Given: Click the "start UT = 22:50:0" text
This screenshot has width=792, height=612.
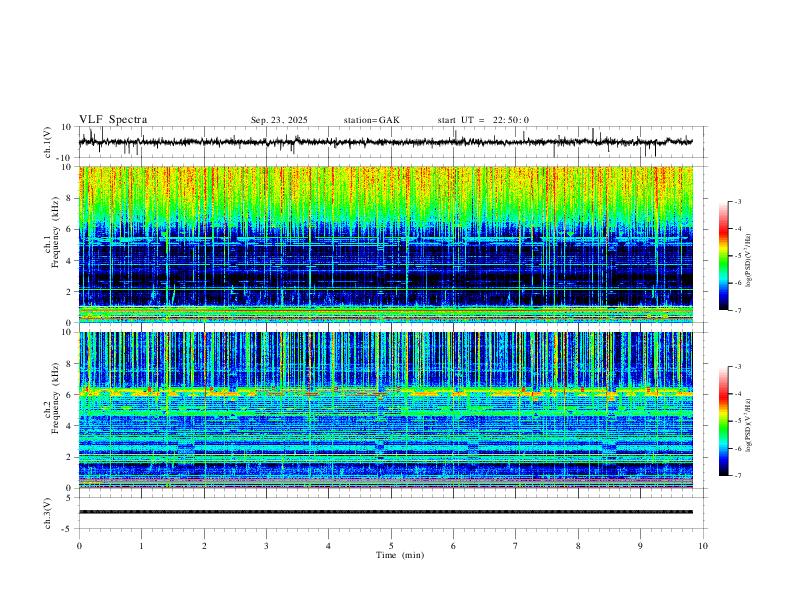Looking at the screenshot, I should (483, 120).
